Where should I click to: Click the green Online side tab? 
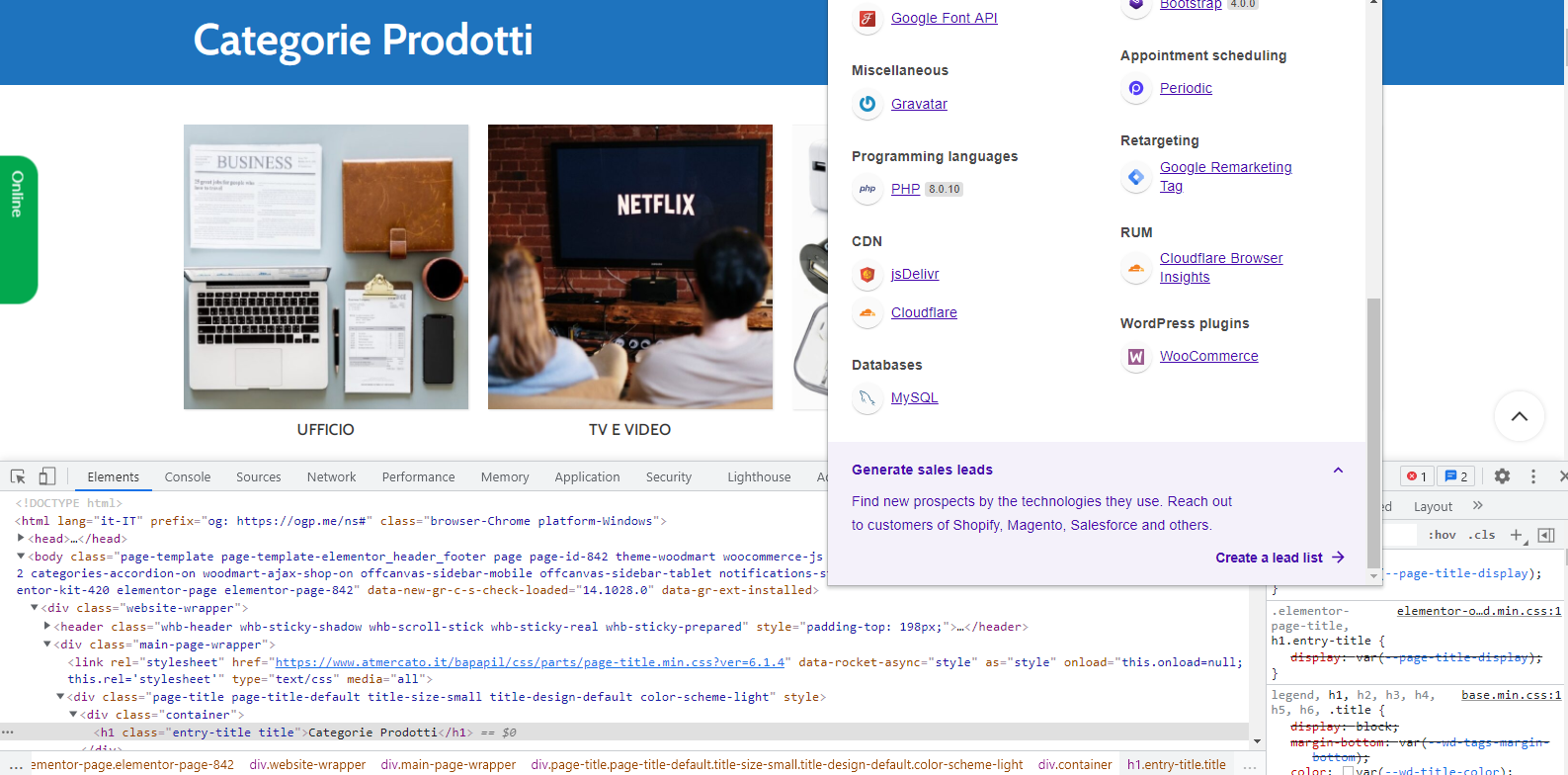click(18, 229)
